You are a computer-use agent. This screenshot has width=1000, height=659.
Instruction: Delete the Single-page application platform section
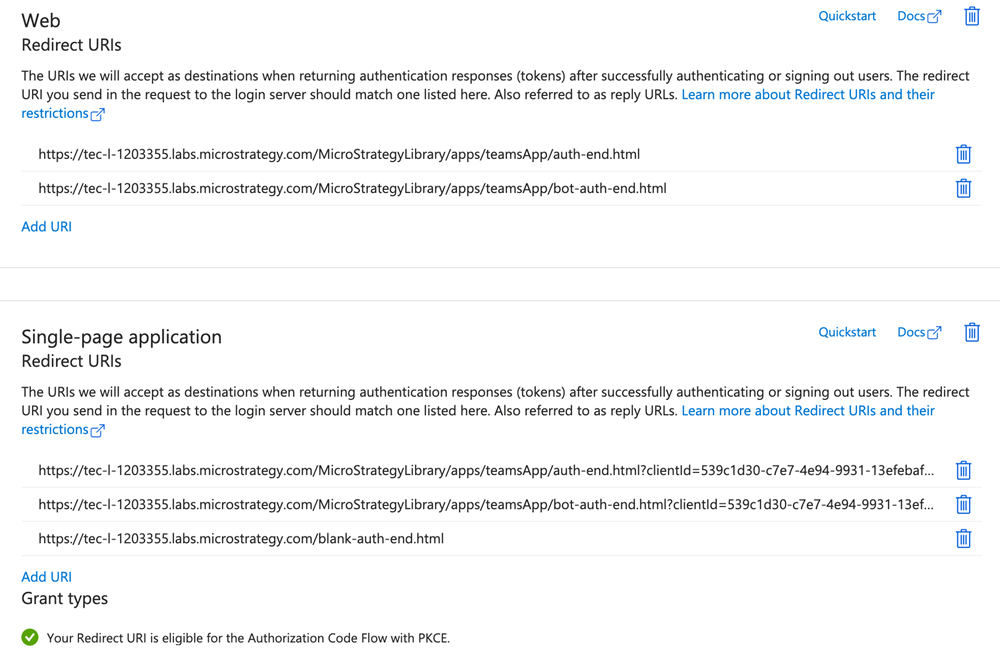click(x=971, y=332)
